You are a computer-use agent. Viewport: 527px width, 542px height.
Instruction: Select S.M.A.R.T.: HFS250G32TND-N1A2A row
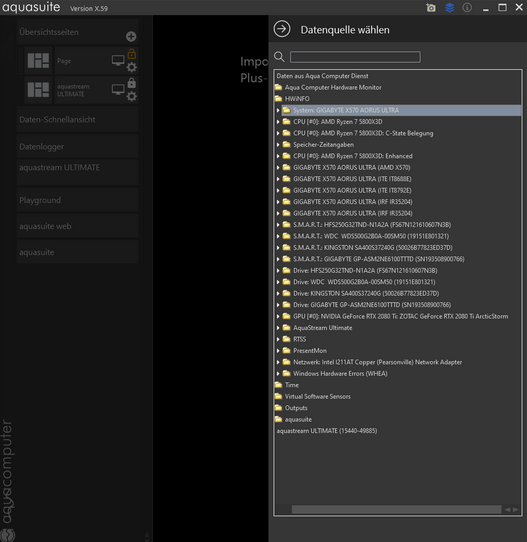point(372,225)
